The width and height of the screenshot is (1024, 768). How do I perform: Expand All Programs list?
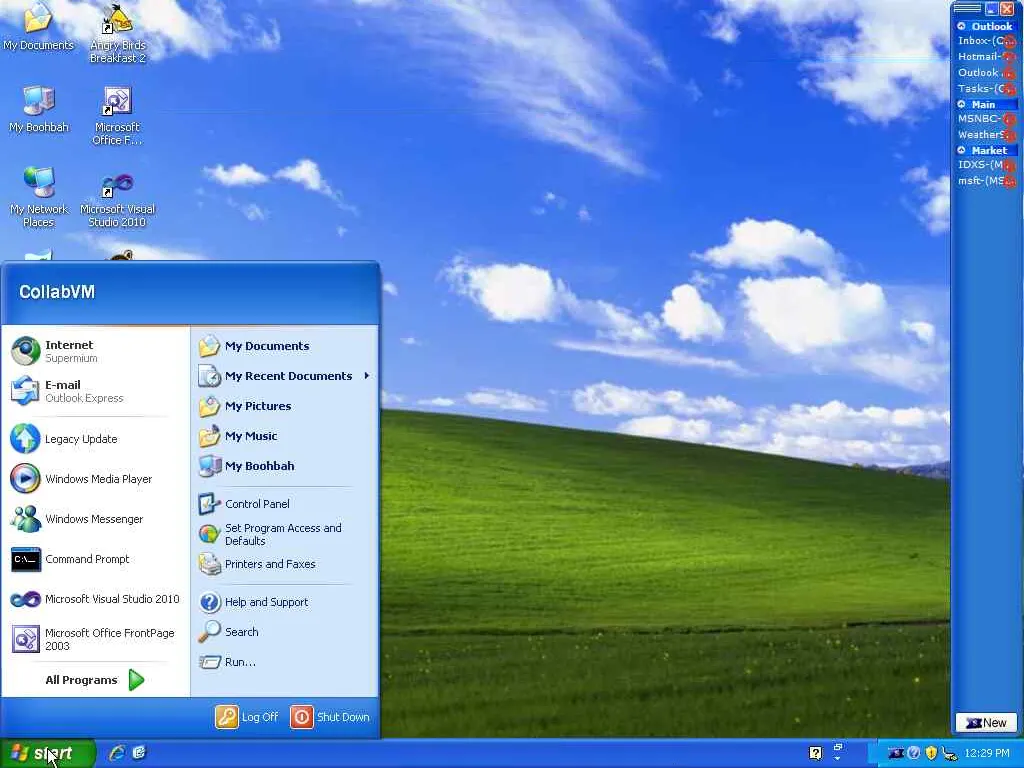[x=95, y=680]
